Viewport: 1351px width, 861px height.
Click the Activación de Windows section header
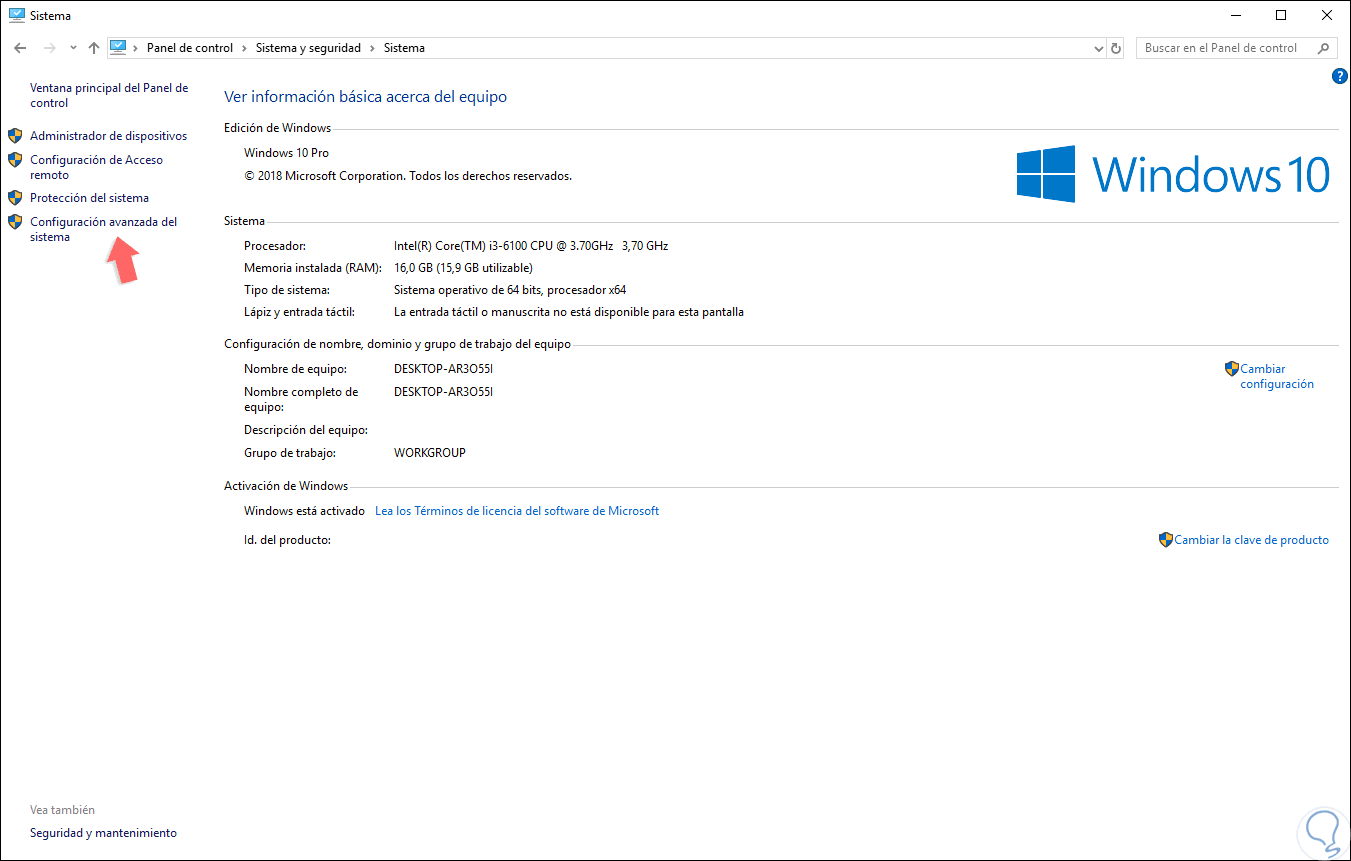(x=286, y=486)
